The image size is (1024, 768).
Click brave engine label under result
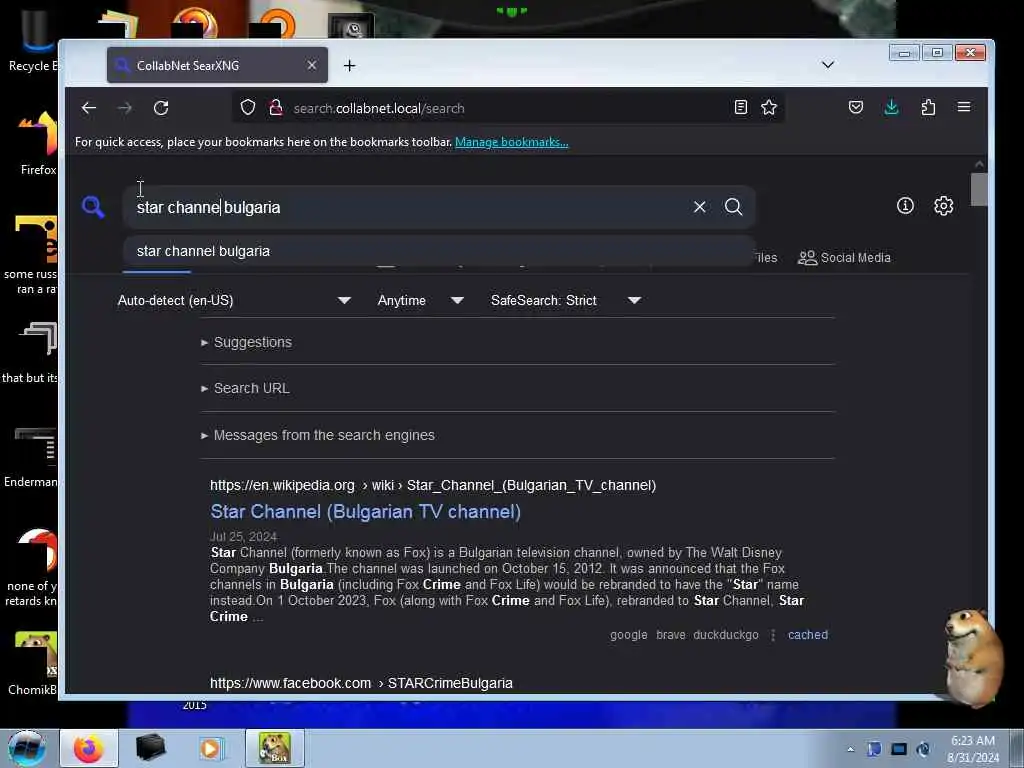click(x=671, y=635)
